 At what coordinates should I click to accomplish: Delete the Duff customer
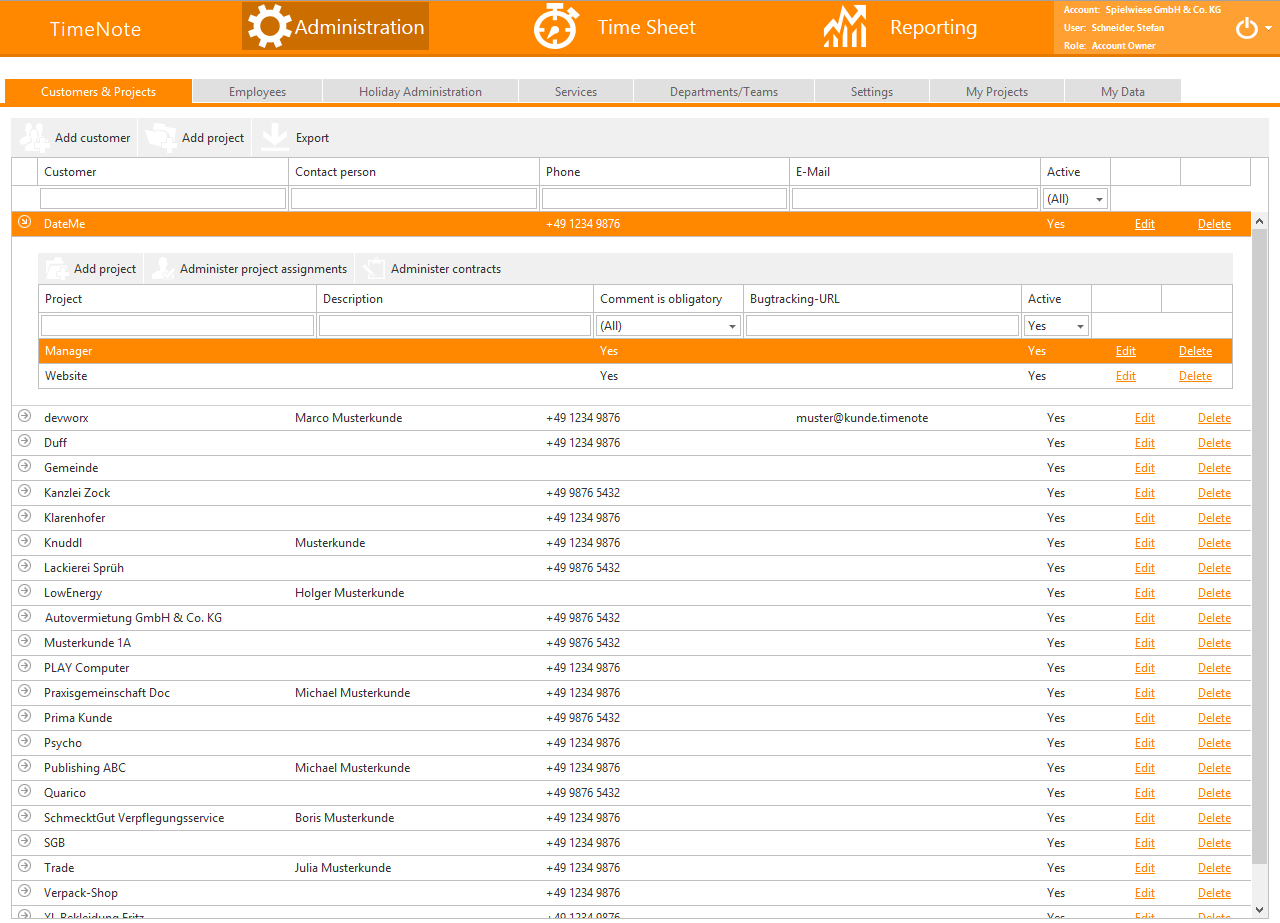pos(1214,443)
